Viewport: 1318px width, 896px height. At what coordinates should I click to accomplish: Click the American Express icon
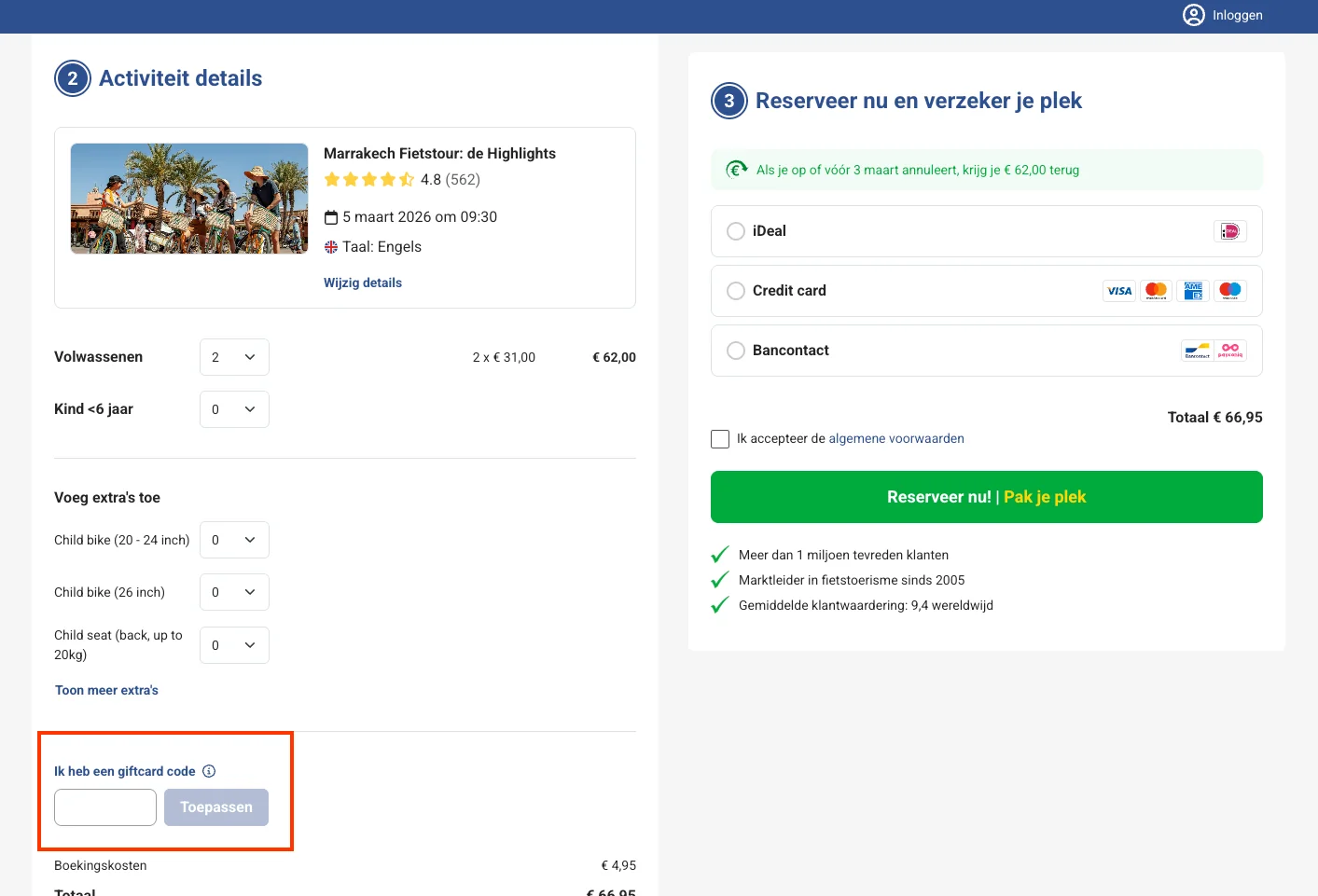pyautogui.click(x=1193, y=290)
